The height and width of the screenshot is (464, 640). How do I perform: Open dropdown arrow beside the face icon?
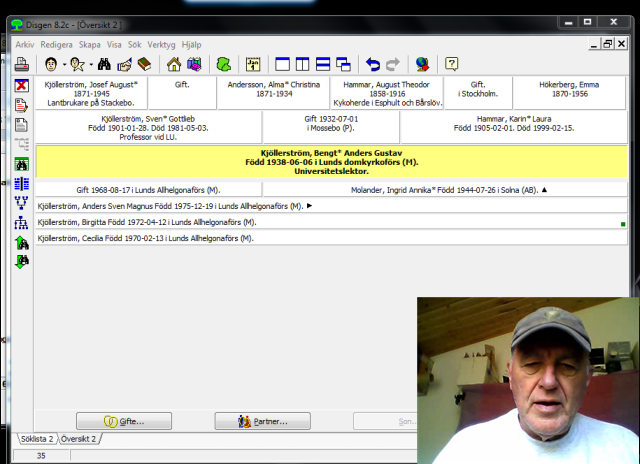(x=62, y=65)
